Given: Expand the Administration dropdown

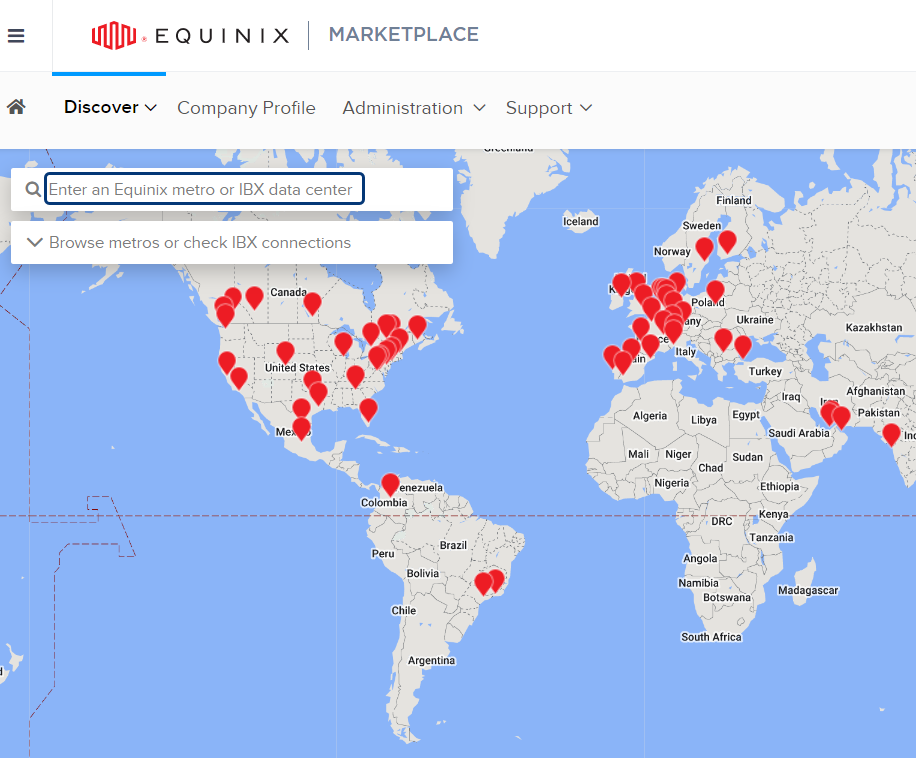Looking at the screenshot, I should pyautogui.click(x=413, y=108).
